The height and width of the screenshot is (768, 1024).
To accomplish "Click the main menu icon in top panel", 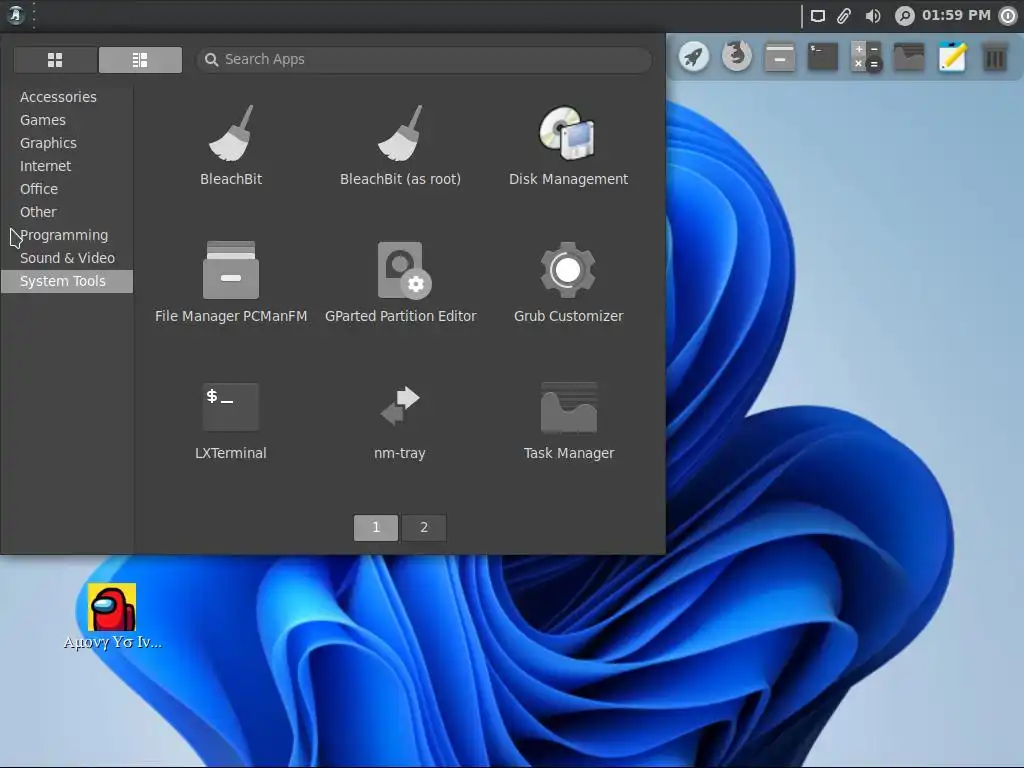I will [x=15, y=14].
